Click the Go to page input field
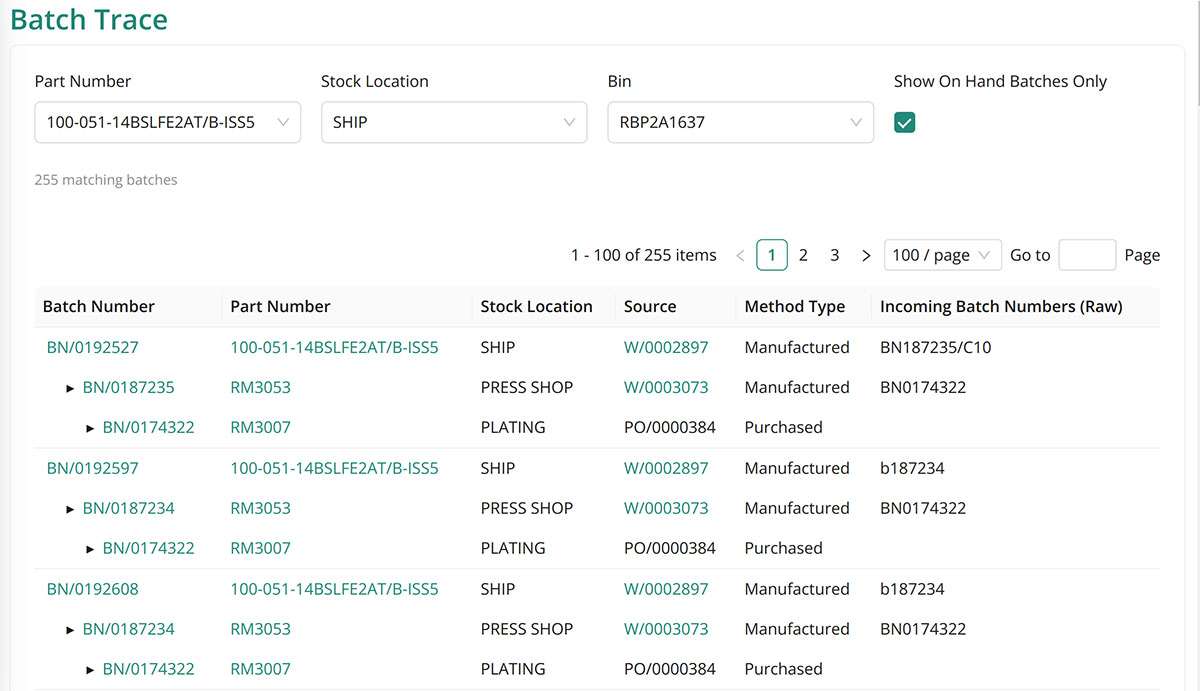 (1086, 255)
